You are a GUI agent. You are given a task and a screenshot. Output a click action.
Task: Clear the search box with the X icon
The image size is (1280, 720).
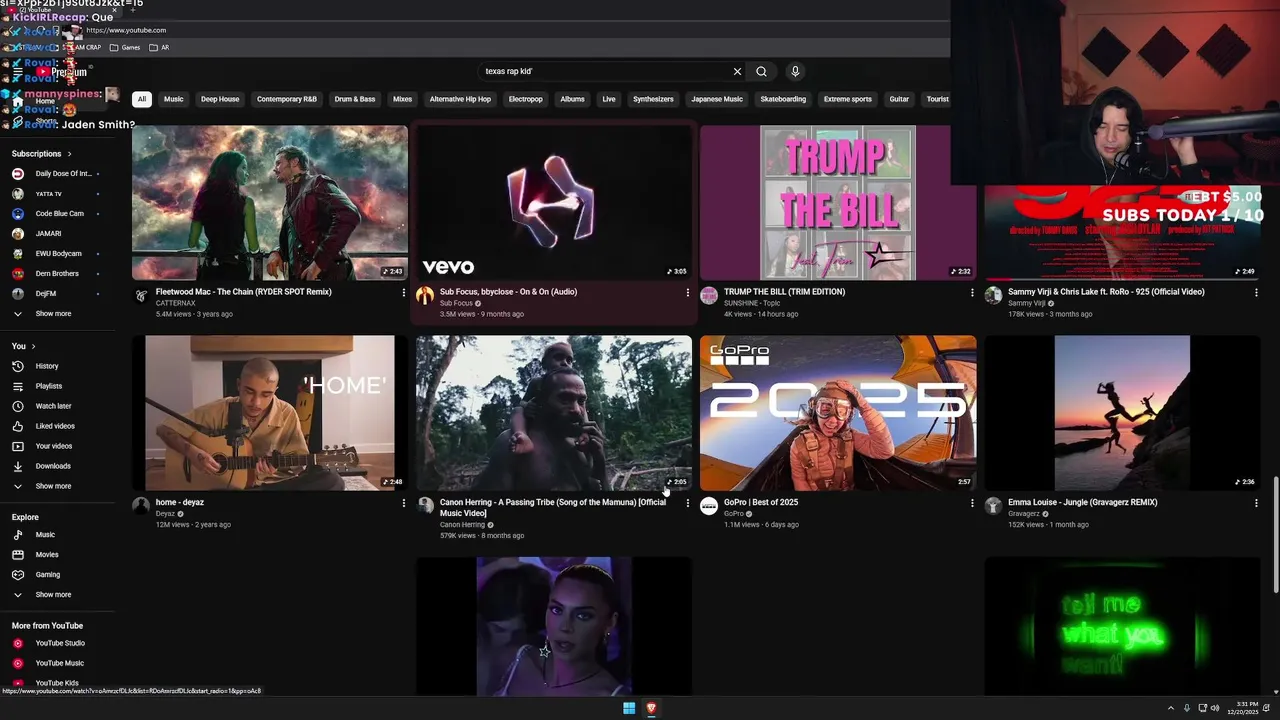[737, 71]
